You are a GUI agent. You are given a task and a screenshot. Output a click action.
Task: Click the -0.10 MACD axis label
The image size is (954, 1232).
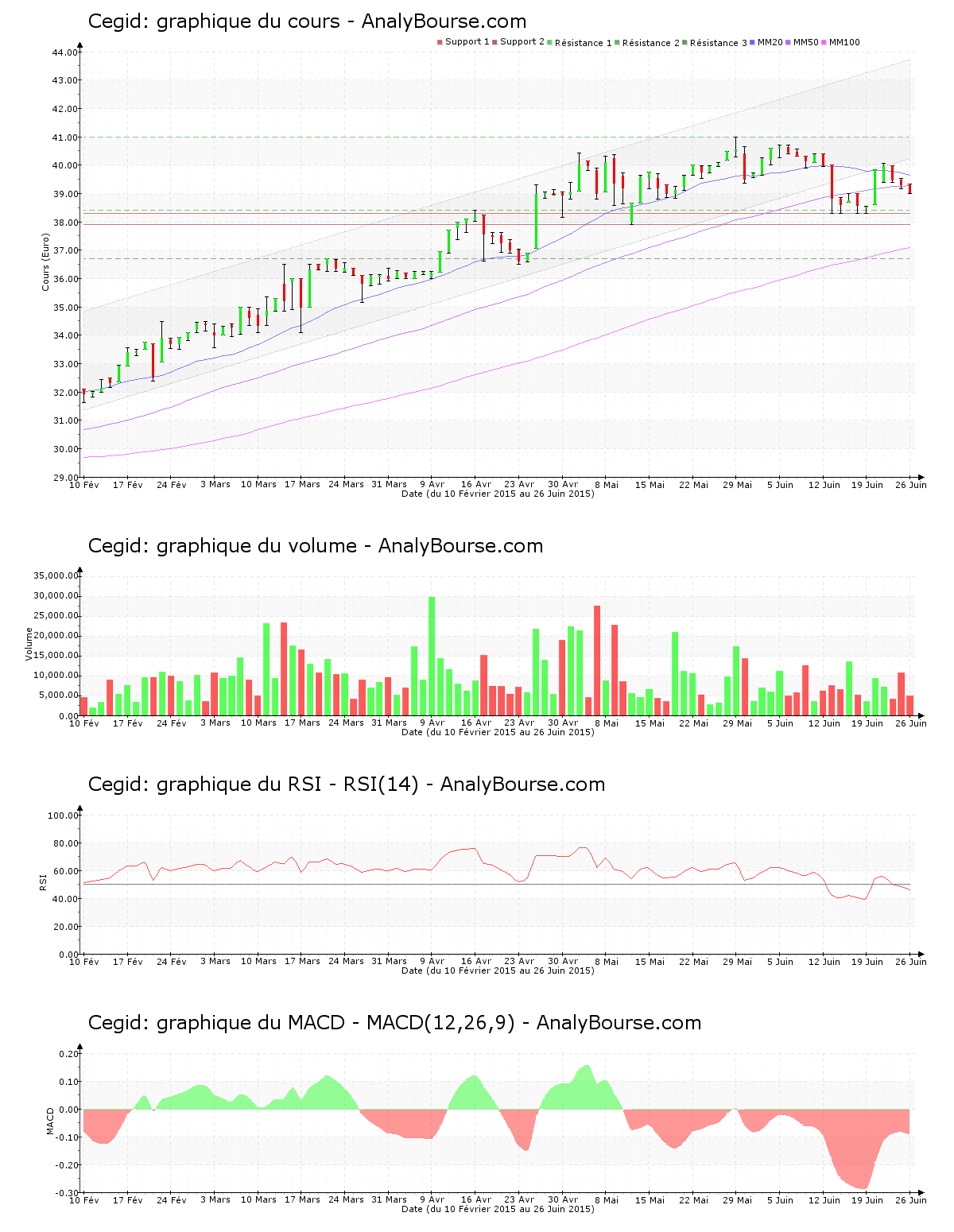tap(68, 1137)
